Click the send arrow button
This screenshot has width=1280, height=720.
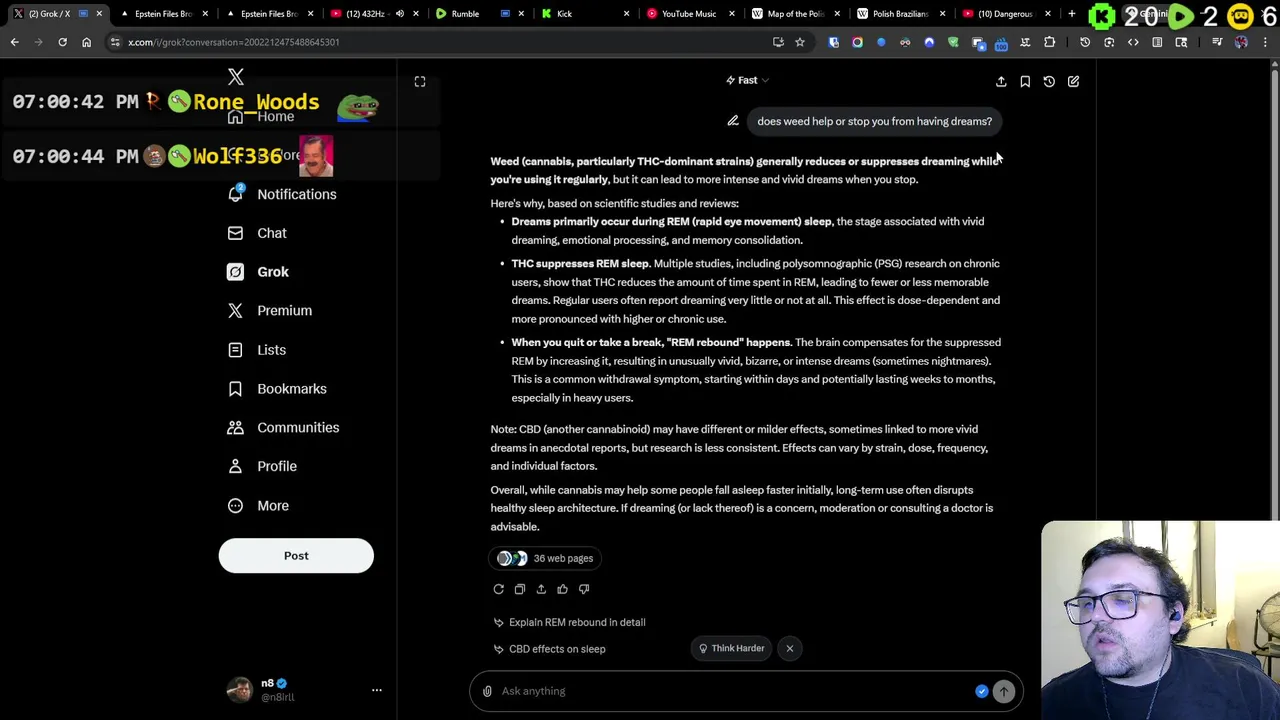(1003, 691)
